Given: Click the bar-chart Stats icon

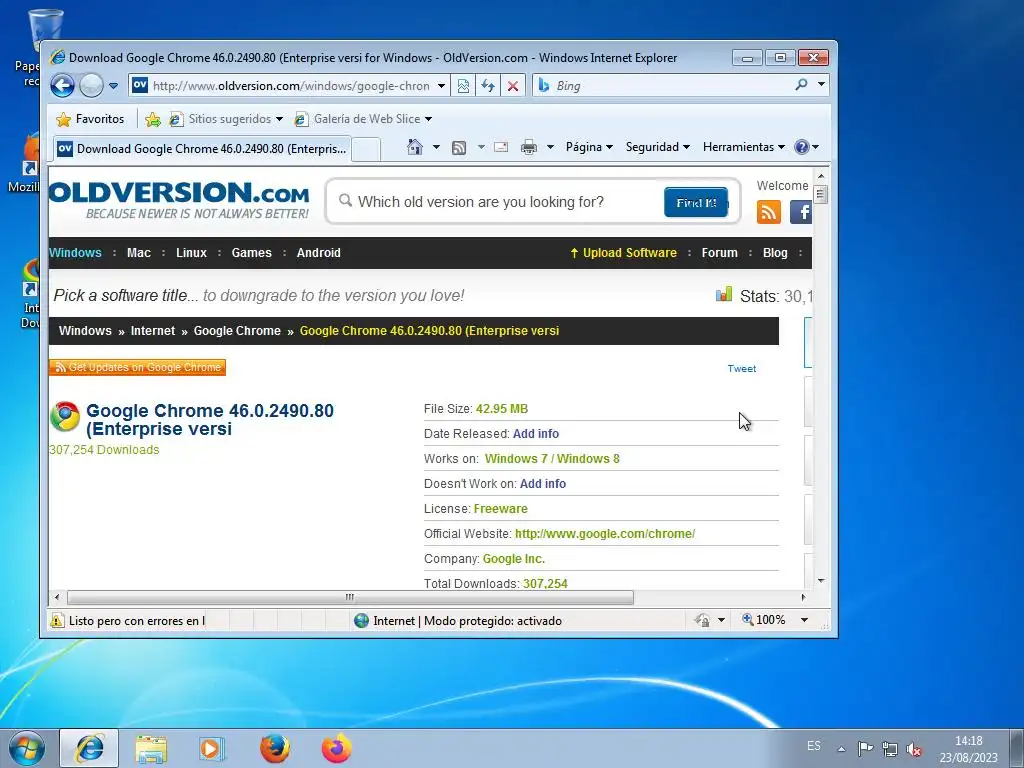Looking at the screenshot, I should tap(724, 295).
